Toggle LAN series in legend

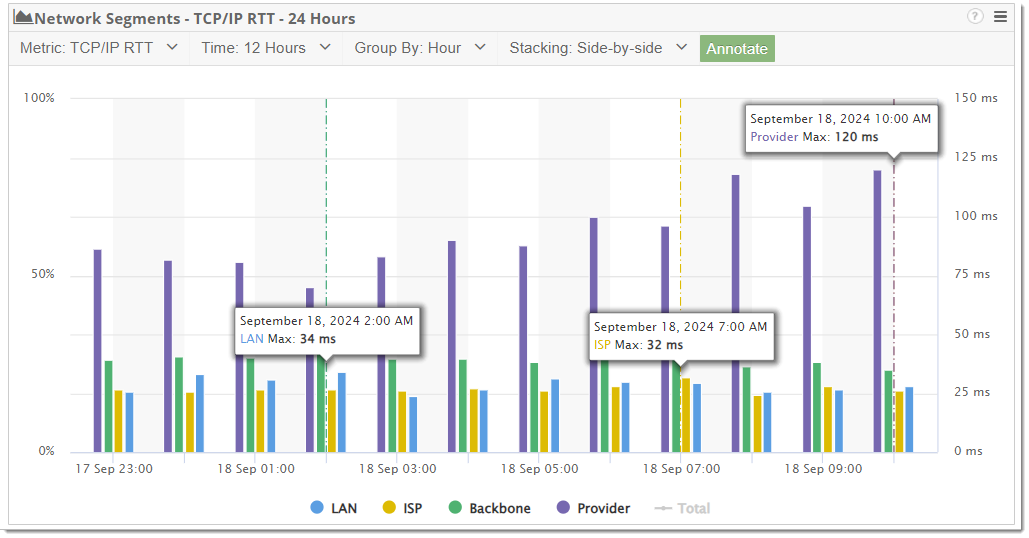(x=333, y=508)
